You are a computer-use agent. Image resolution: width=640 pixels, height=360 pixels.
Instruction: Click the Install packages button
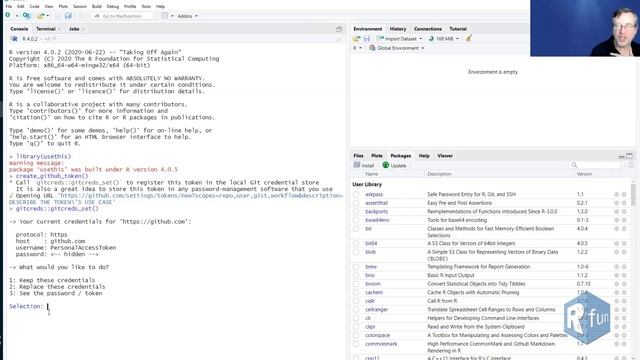click(x=364, y=165)
